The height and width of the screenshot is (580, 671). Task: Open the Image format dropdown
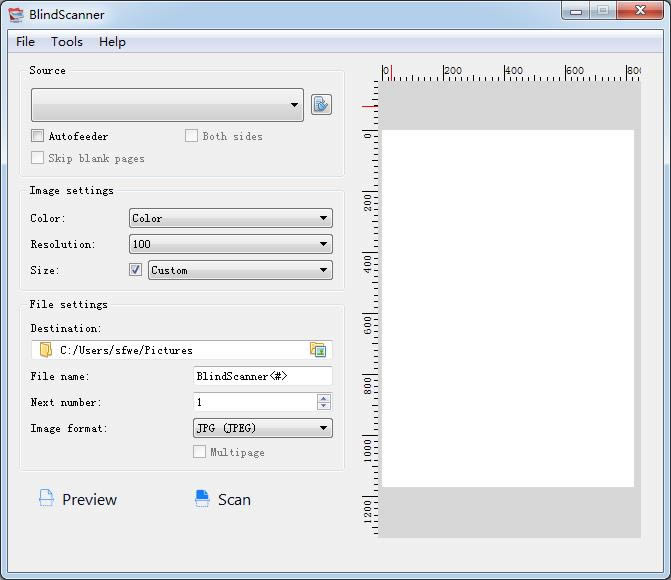(263, 428)
